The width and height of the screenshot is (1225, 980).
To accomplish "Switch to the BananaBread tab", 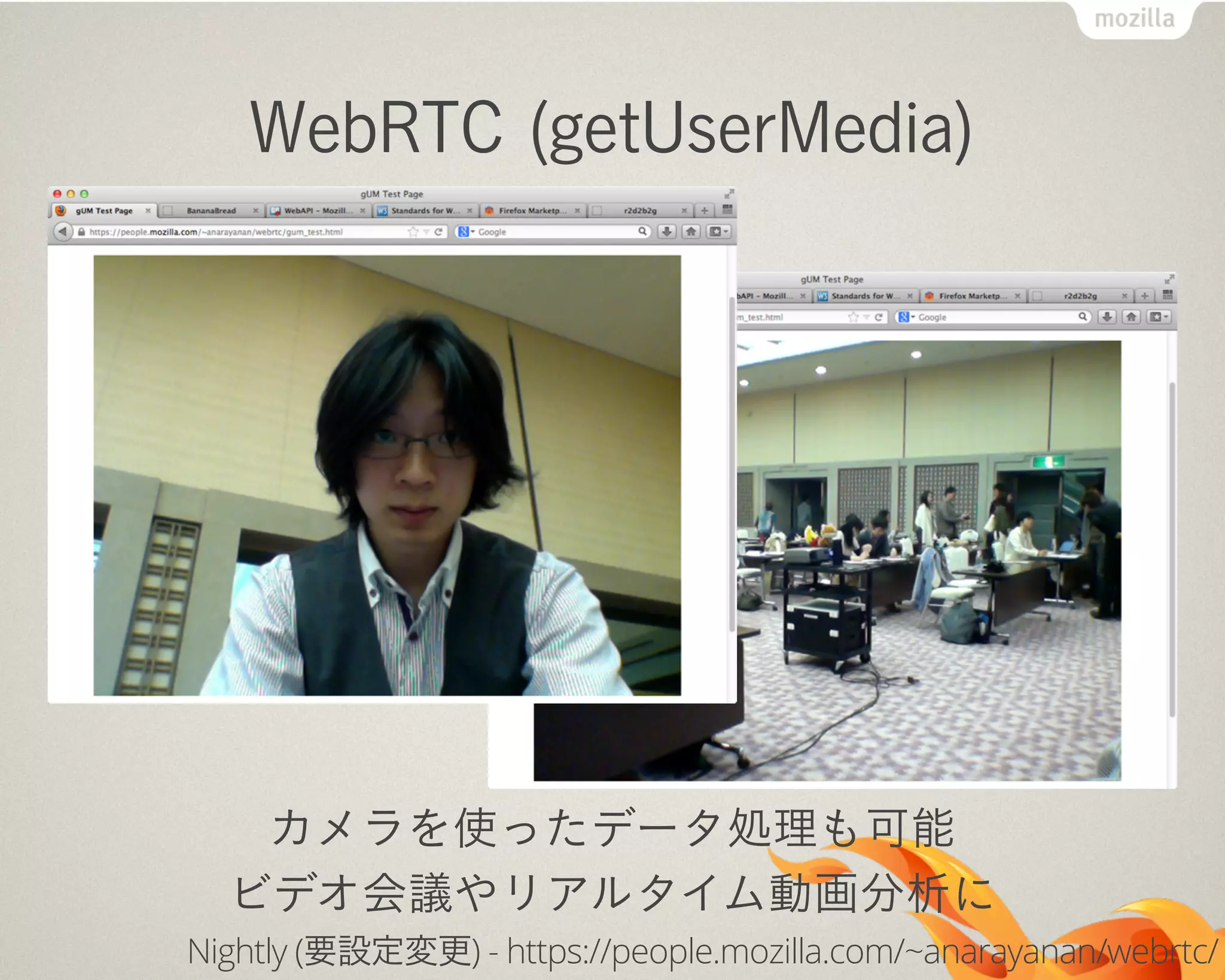I will 211,211.
